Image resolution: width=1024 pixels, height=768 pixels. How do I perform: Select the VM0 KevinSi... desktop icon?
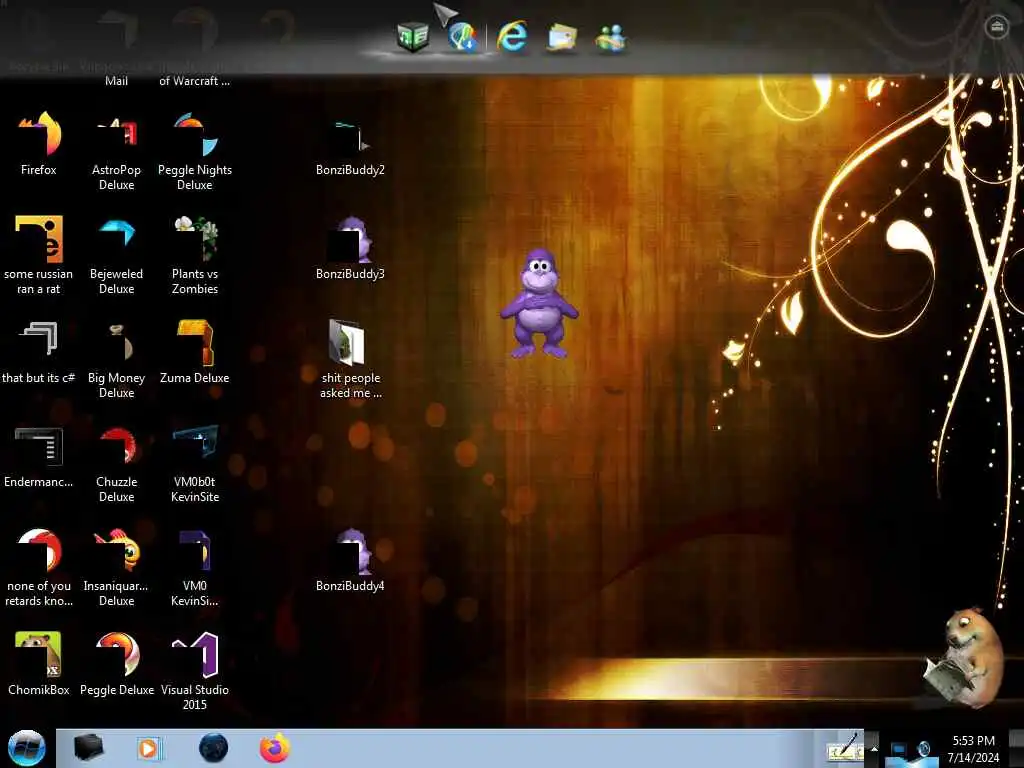coord(195,567)
